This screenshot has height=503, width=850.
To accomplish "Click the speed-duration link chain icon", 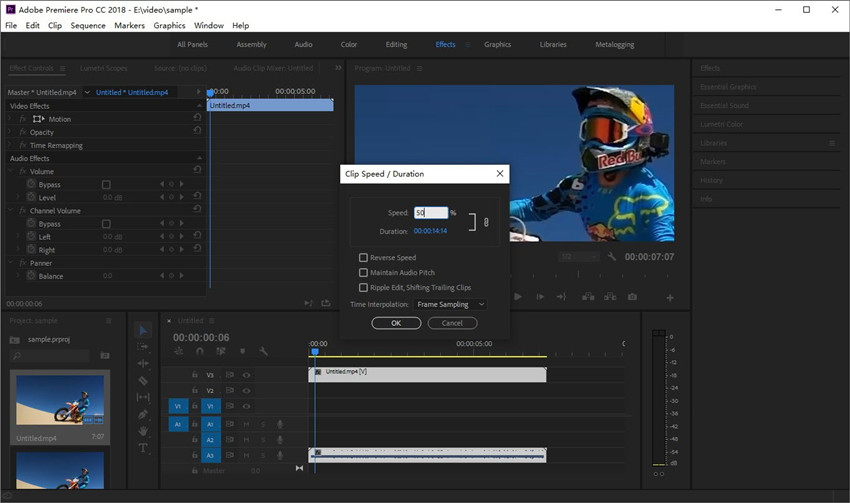I will click(x=486, y=222).
